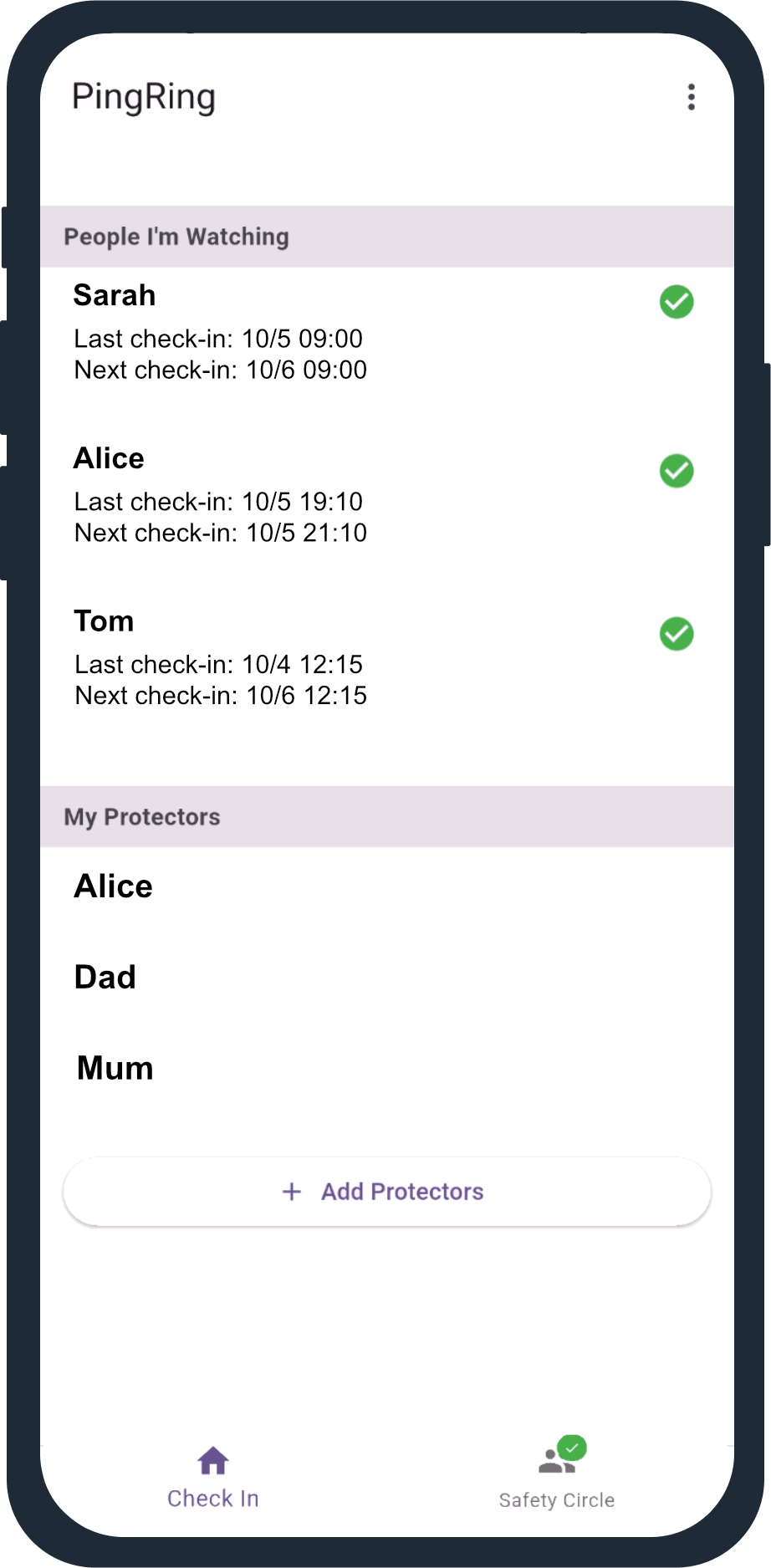Click Alice's green check status icon
Viewport: 771px width, 1568px height.
pyautogui.click(x=677, y=471)
